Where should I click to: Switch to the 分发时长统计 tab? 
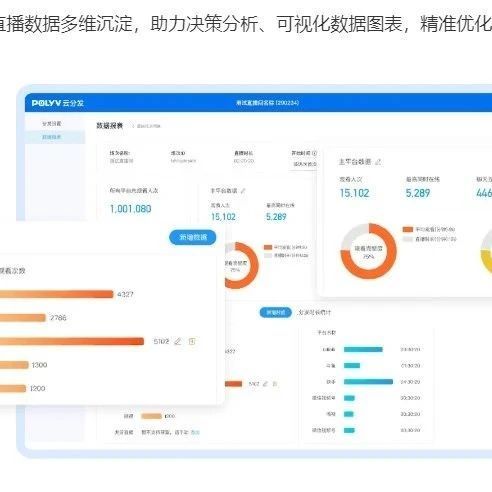(314, 313)
